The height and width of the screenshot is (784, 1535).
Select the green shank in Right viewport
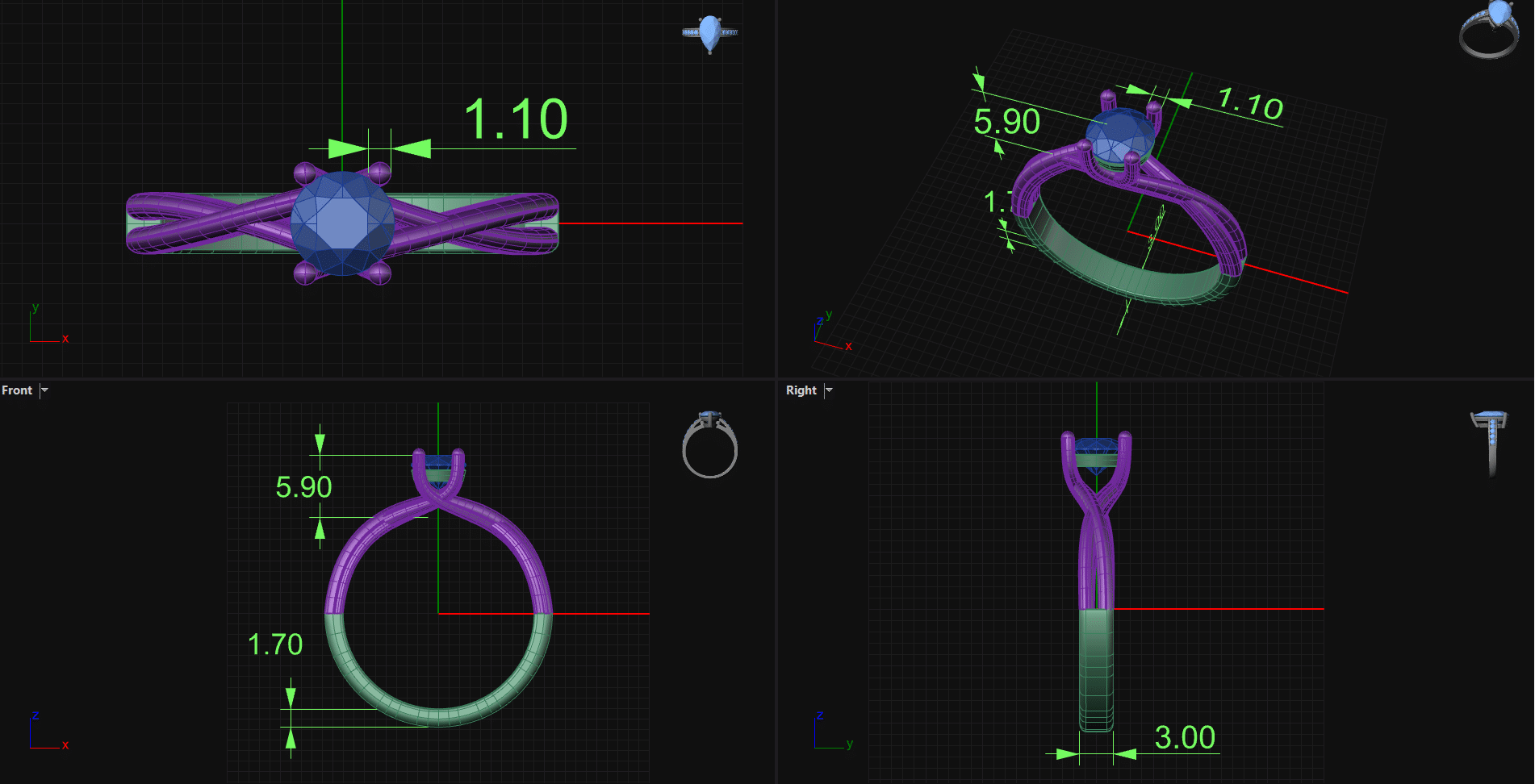click(1096, 669)
